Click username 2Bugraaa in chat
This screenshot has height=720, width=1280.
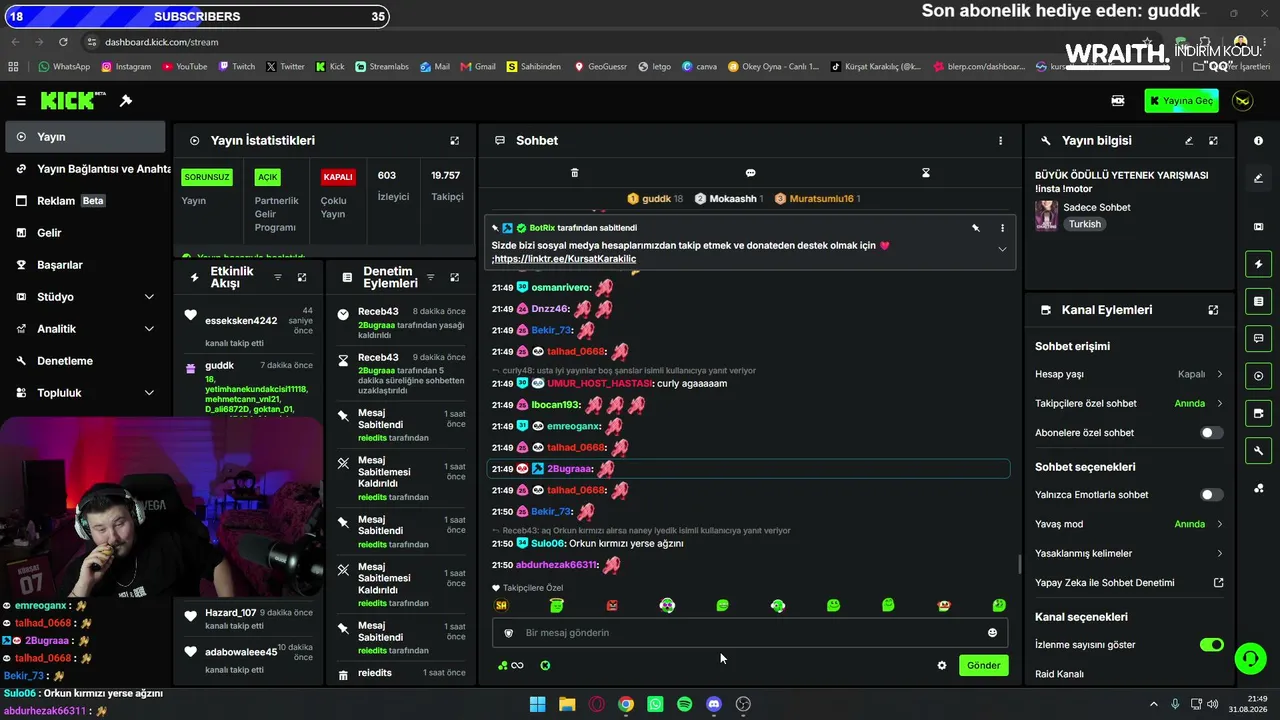coord(570,469)
